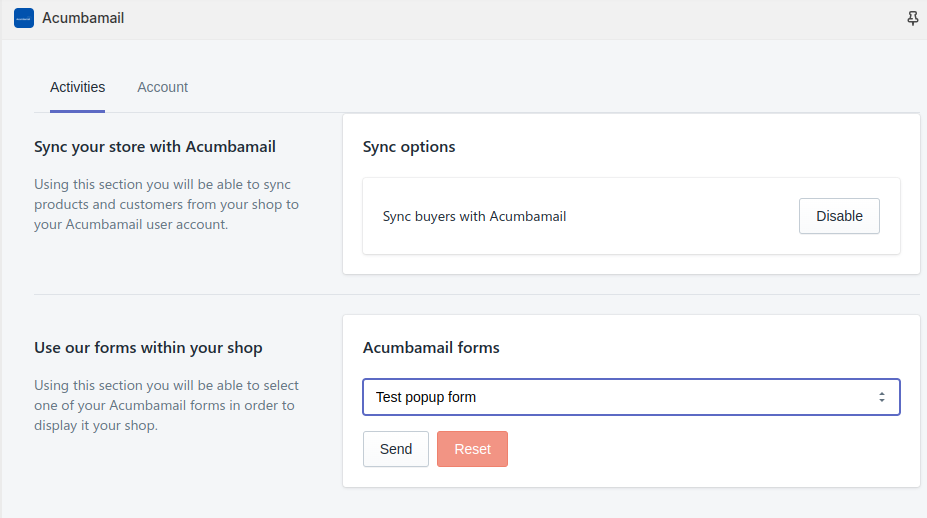Click the sync products and customers description

pos(166,204)
